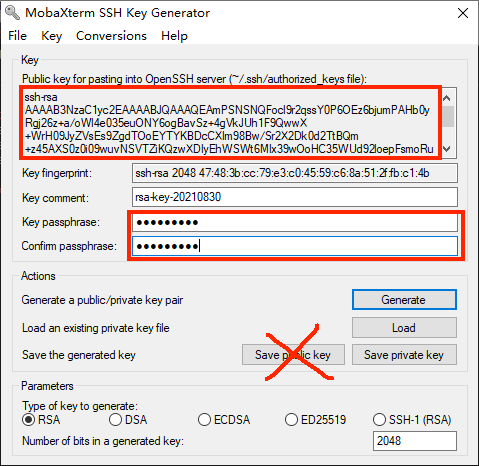Select the SSH-1 (RSA) key type

click(379, 420)
